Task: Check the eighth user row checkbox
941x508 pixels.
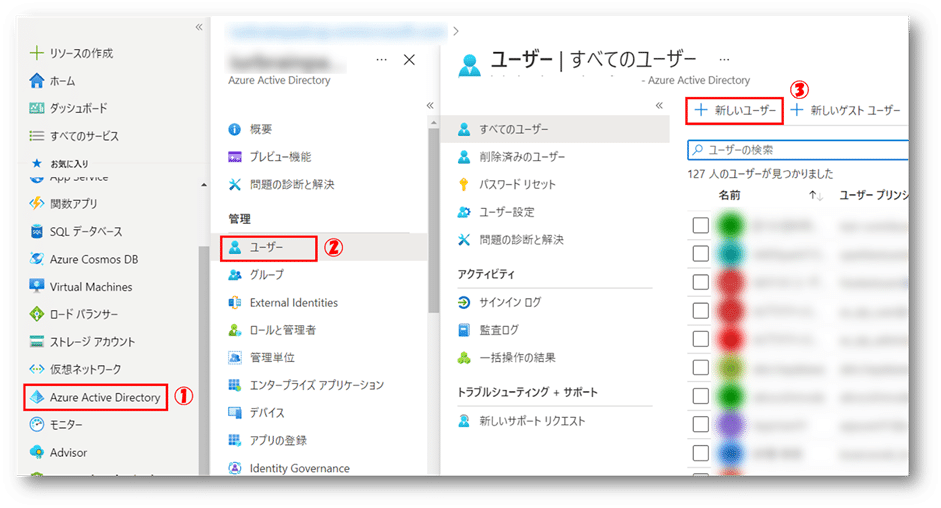Action: (x=700, y=424)
